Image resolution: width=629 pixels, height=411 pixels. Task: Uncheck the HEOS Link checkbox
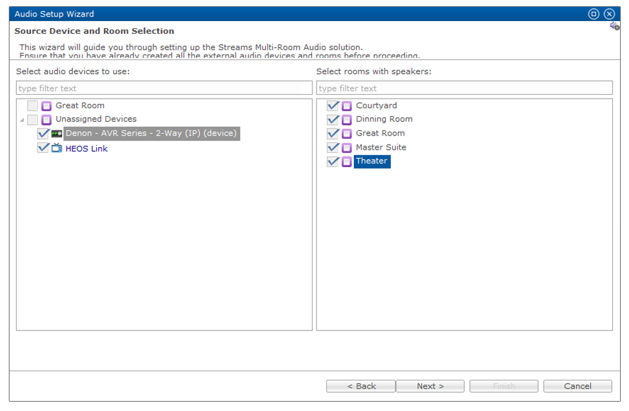pyautogui.click(x=43, y=148)
